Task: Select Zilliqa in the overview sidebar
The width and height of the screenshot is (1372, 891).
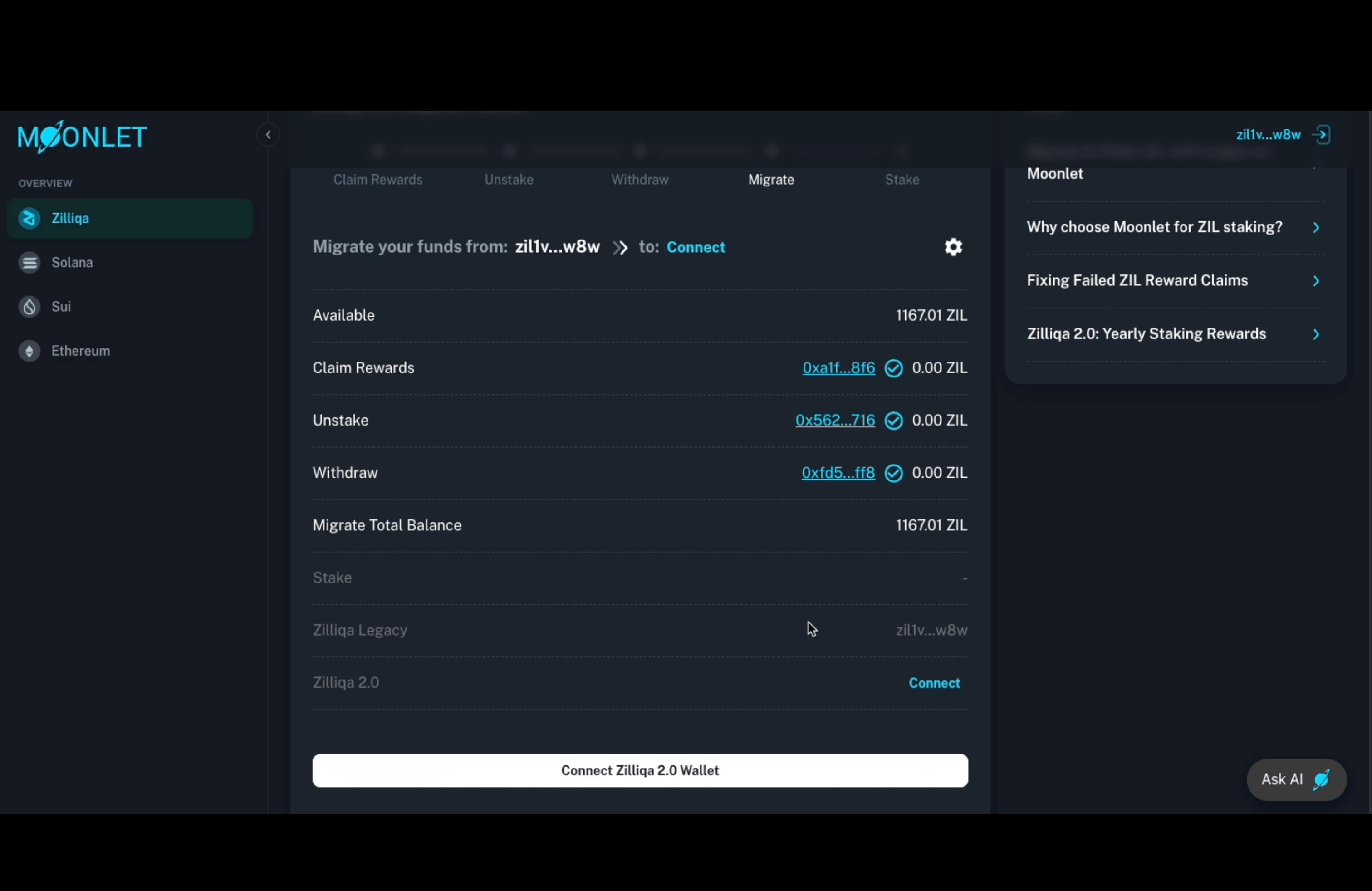Action: (x=130, y=218)
